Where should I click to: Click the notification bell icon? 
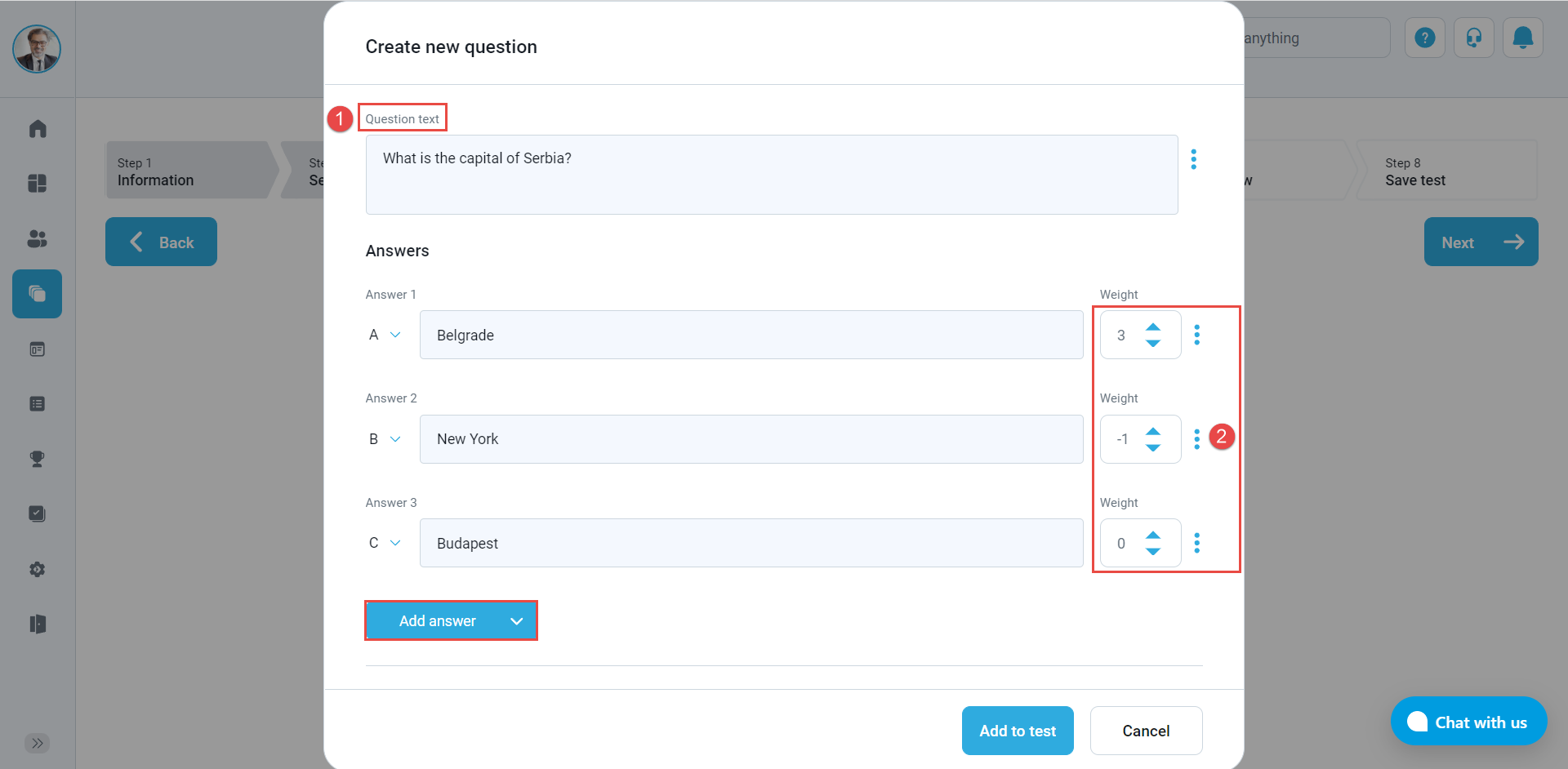1522,38
